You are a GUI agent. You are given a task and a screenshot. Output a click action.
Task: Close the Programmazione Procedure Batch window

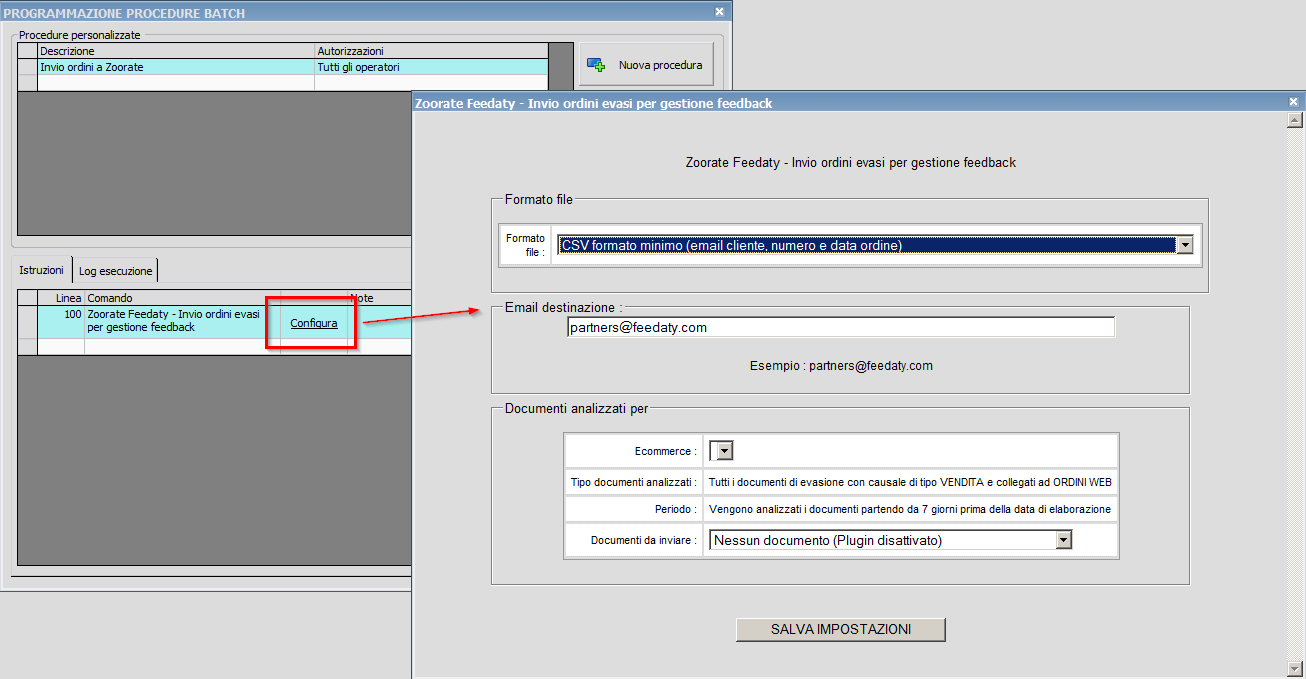pyautogui.click(x=720, y=12)
